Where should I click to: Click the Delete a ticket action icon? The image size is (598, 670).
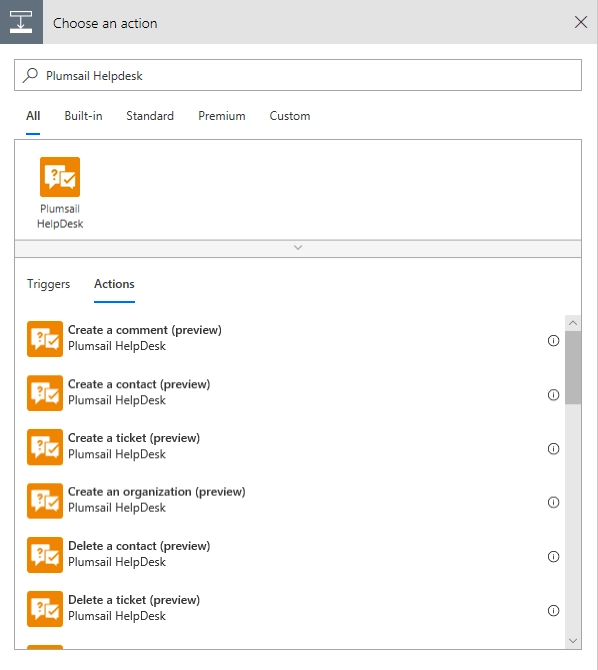[x=45, y=609]
